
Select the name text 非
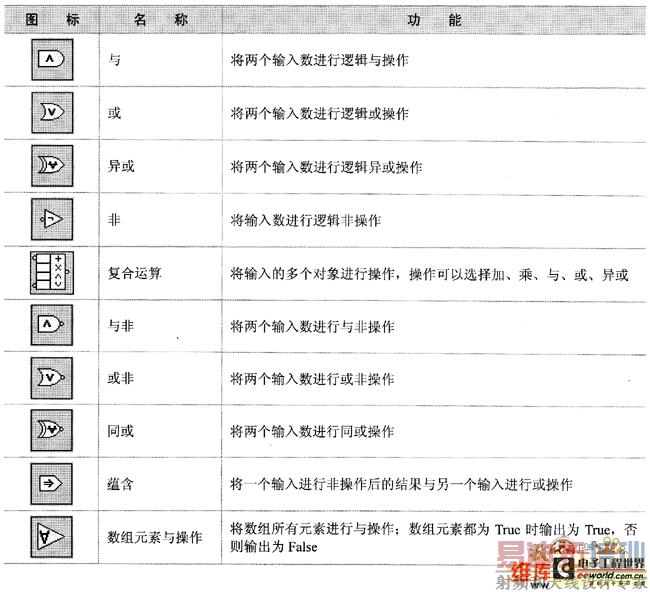tap(114, 219)
